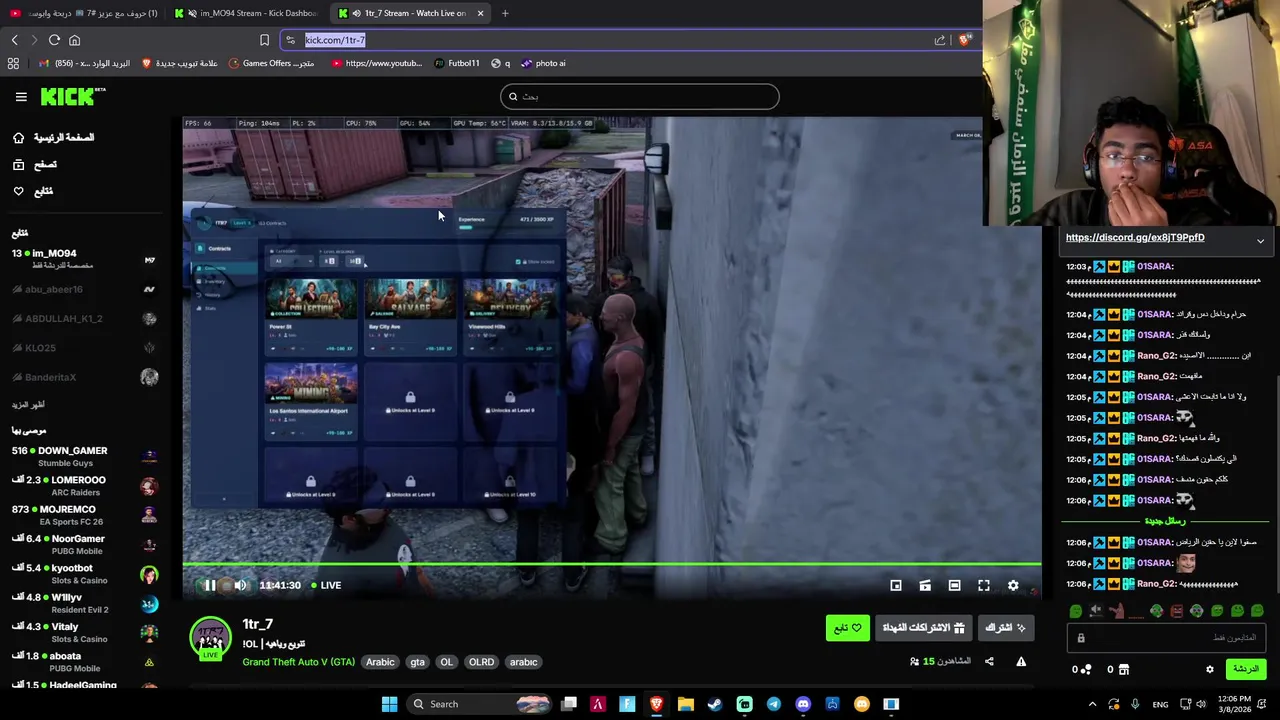Focus the Kick search field
The width and height of the screenshot is (1280, 720).
[640, 96]
